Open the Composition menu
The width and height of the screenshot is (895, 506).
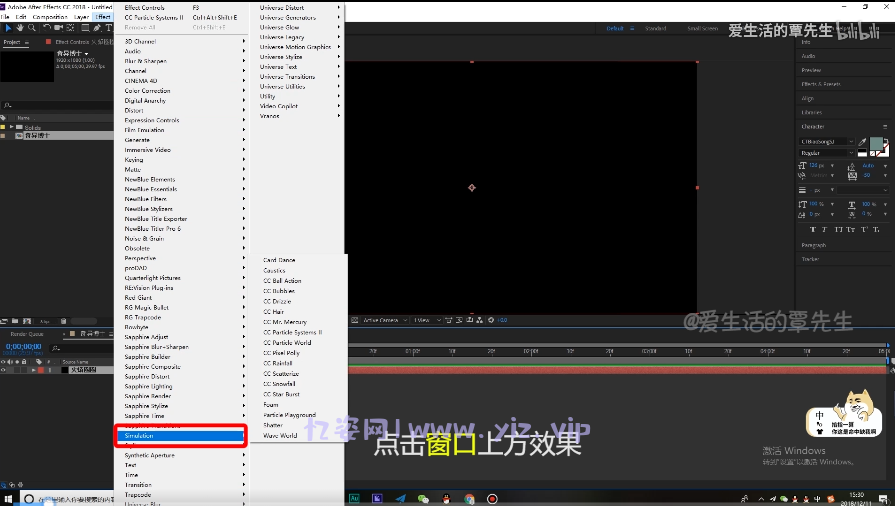[50, 17]
